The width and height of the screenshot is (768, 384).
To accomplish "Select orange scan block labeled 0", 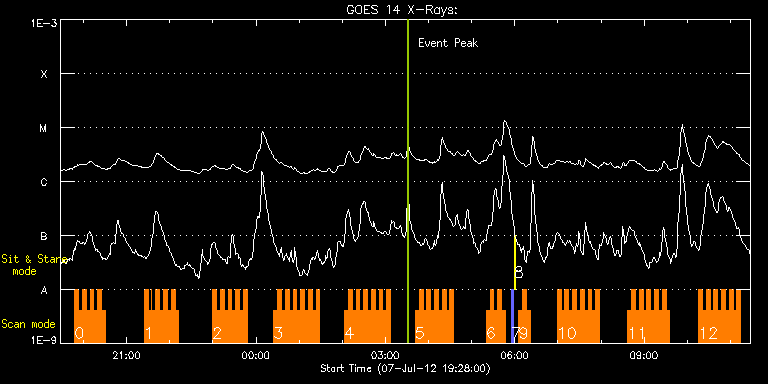I will (x=90, y=316).
